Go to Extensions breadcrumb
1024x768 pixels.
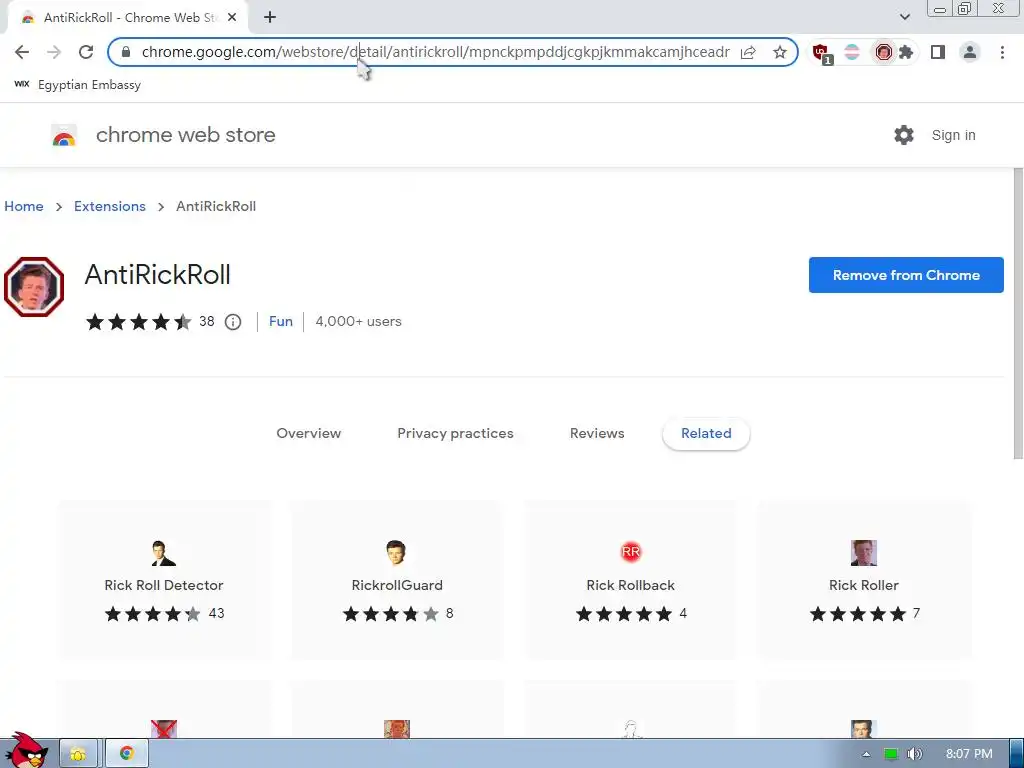(x=110, y=206)
